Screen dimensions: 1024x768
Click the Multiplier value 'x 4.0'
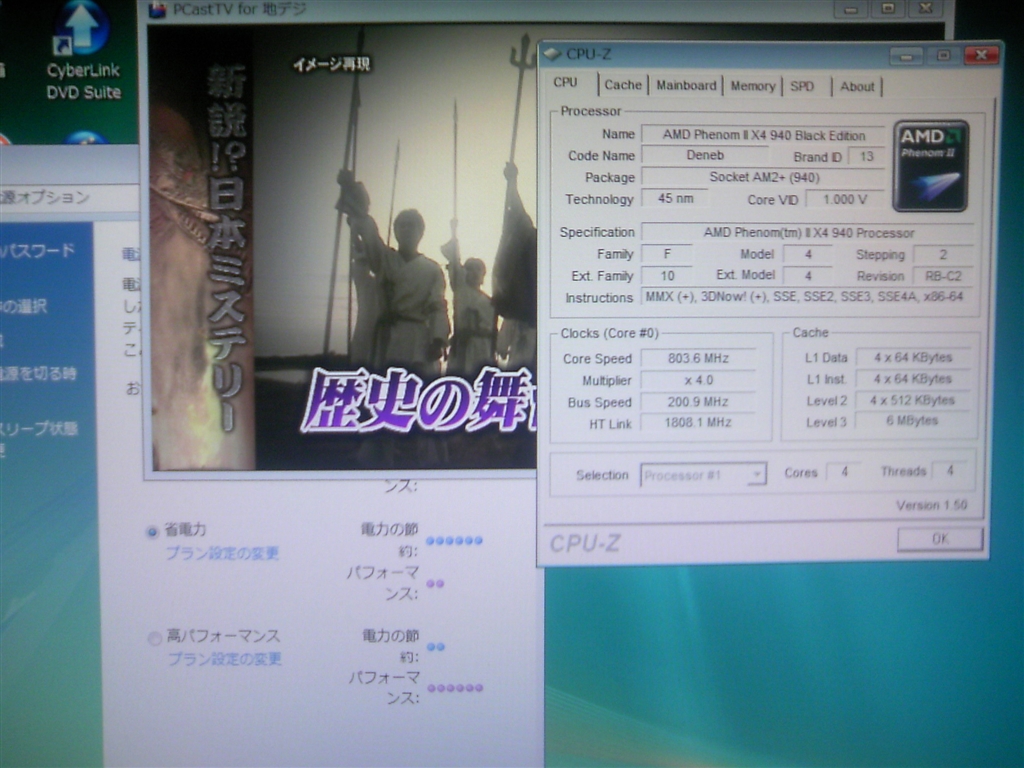click(x=697, y=380)
